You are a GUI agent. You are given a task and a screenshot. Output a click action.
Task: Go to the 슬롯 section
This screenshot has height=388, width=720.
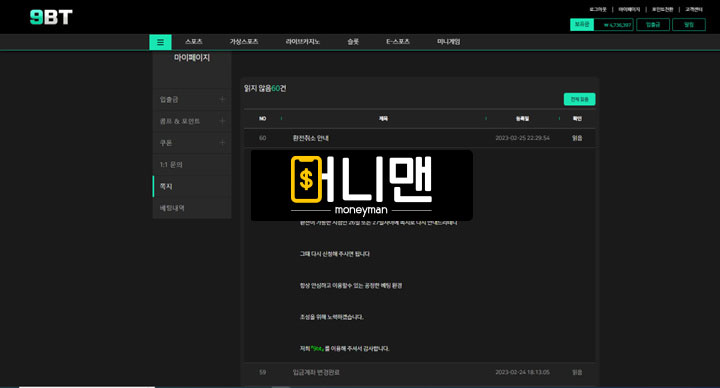(353, 42)
